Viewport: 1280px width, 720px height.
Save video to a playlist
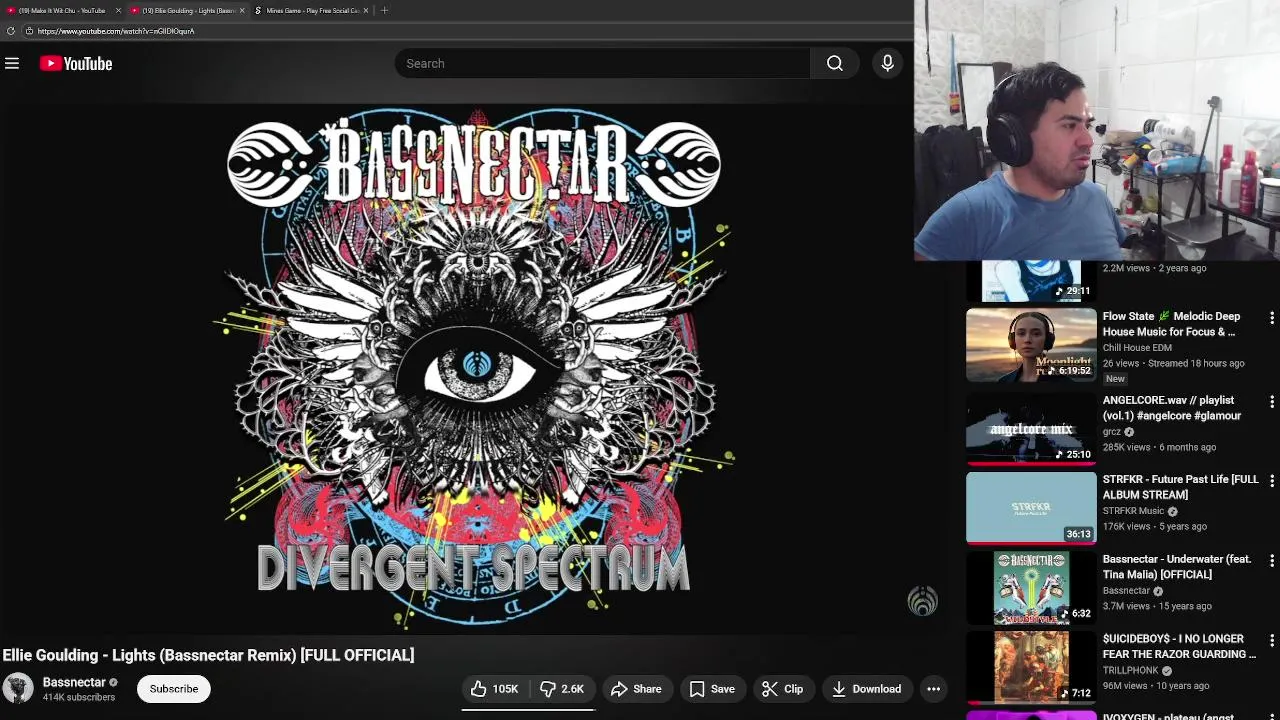point(712,689)
